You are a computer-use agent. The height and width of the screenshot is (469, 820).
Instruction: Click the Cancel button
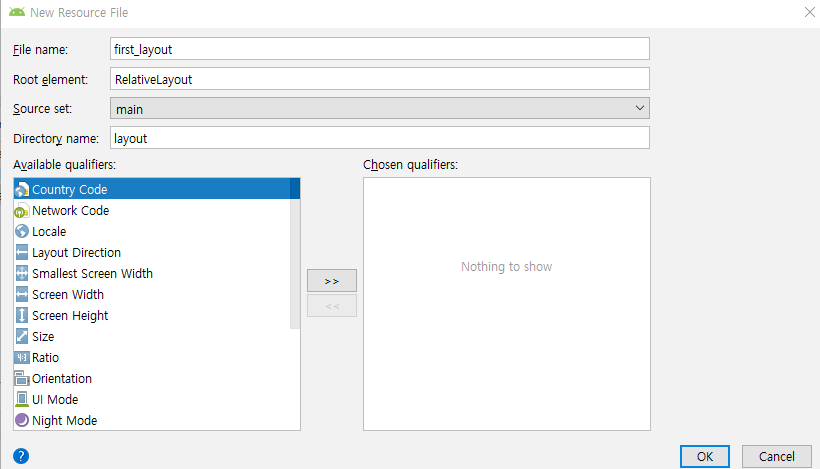pos(777,456)
